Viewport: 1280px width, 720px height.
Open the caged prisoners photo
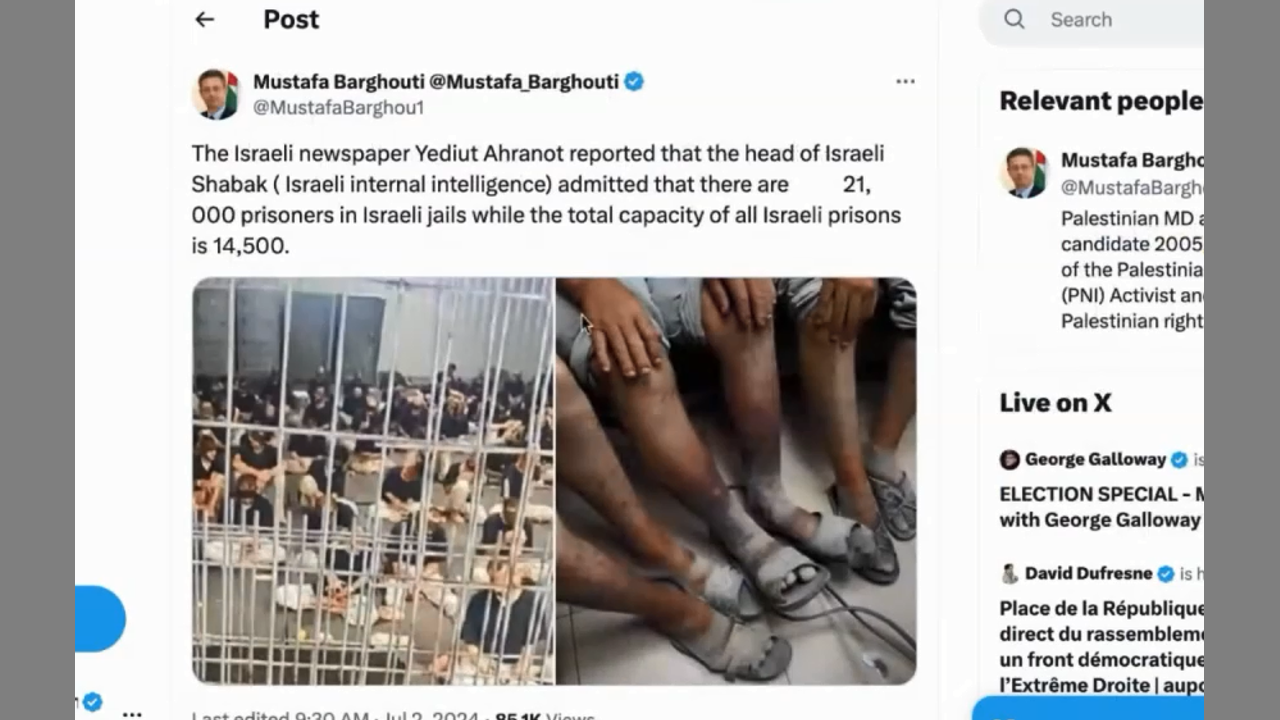click(373, 481)
